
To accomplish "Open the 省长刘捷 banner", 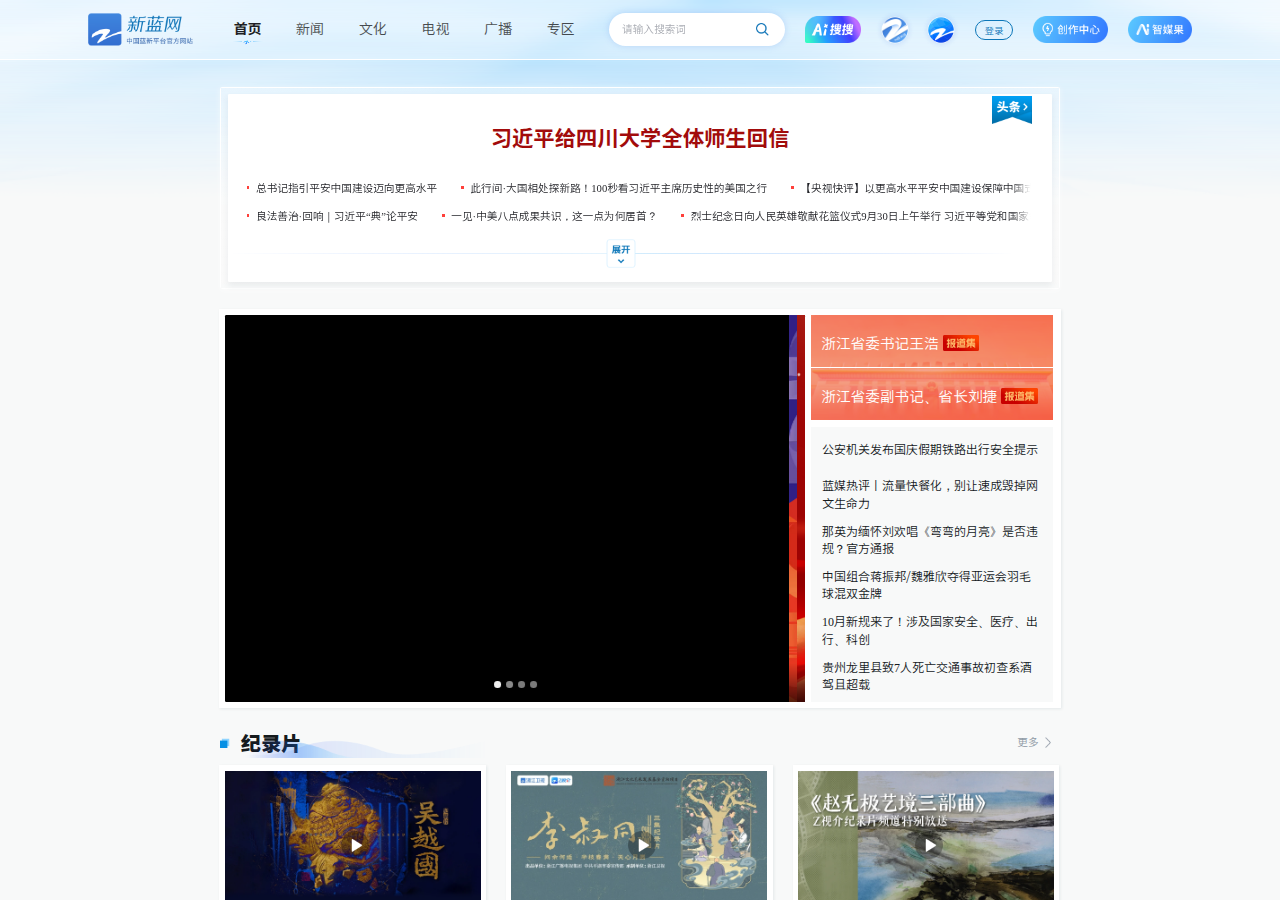I will [932, 395].
